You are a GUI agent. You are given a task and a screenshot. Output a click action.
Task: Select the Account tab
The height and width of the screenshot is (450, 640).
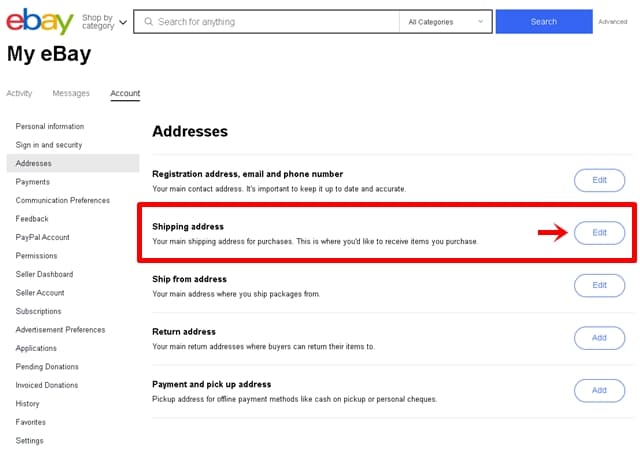(125, 93)
